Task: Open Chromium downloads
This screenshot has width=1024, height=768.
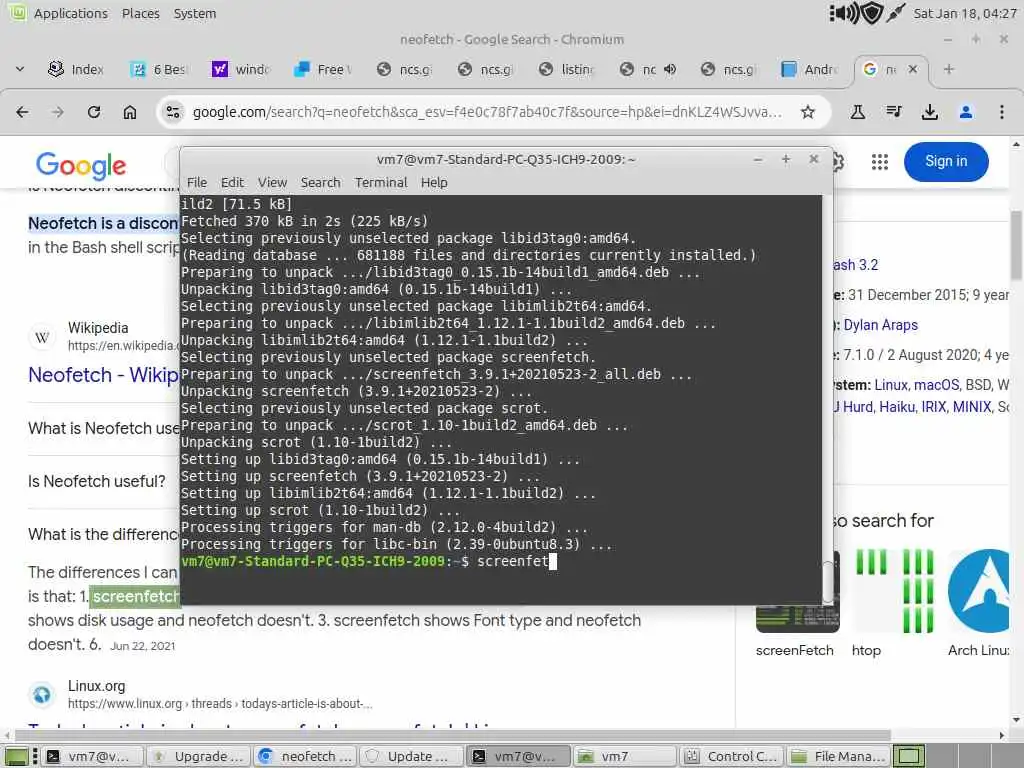Action: 929,112
